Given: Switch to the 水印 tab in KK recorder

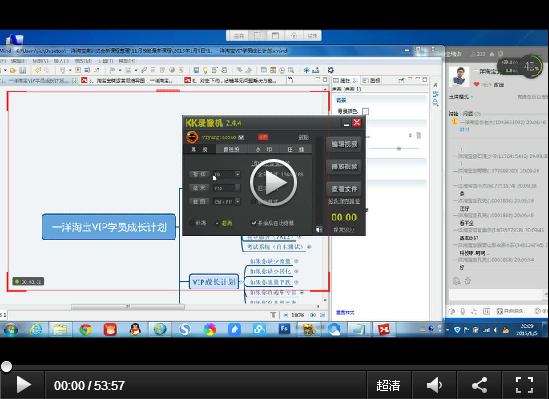Looking at the screenshot, I should (x=264, y=149).
